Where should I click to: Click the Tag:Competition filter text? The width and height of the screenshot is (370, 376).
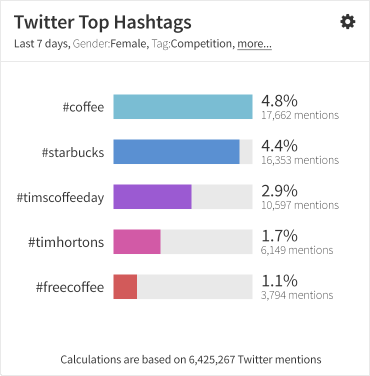193,44
